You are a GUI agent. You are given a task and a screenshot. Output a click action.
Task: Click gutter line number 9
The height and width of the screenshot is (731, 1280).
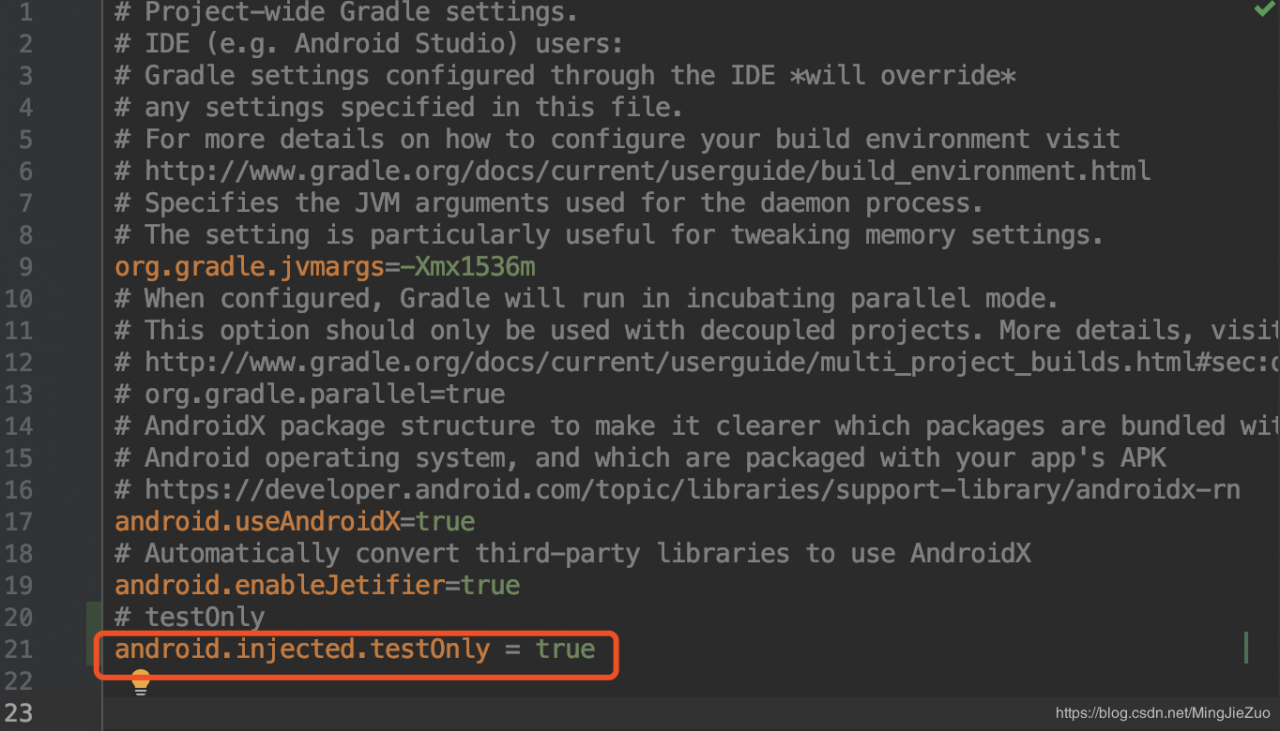pos(25,266)
